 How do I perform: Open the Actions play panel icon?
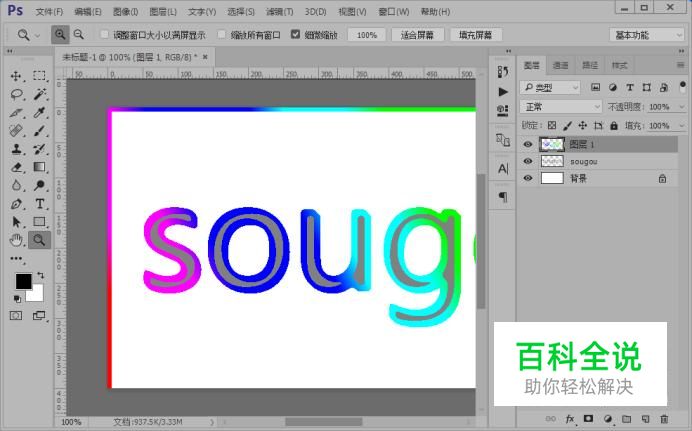503,92
